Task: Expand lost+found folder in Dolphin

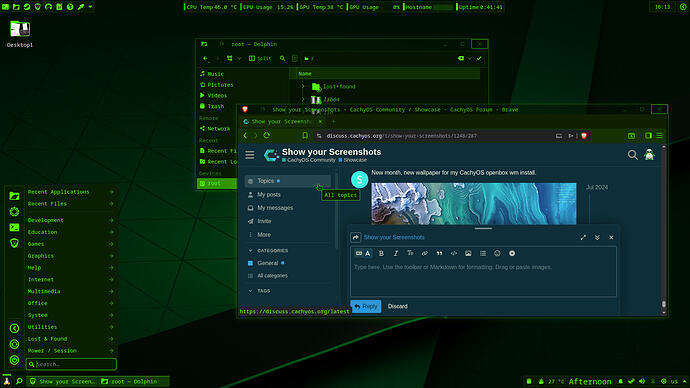Action: point(303,87)
